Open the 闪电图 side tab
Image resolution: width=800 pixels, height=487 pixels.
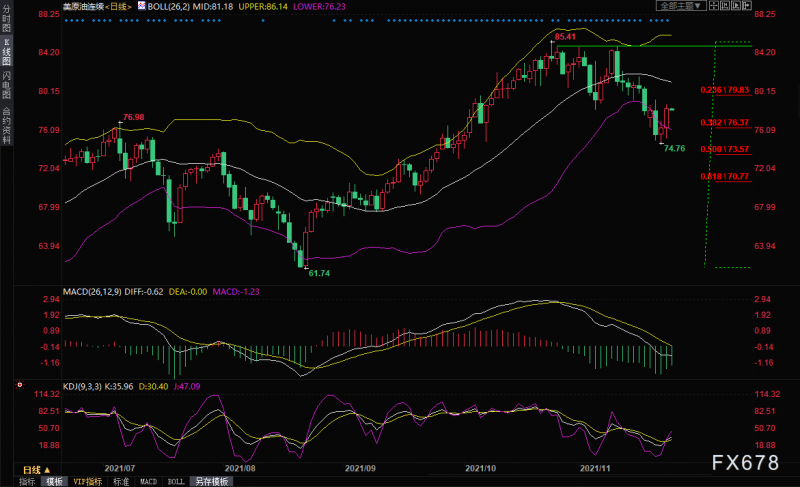[x=6, y=87]
